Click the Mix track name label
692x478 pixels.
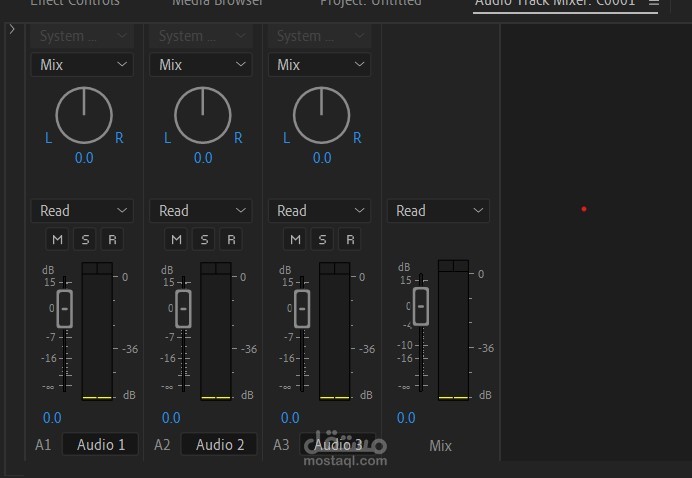pos(440,446)
